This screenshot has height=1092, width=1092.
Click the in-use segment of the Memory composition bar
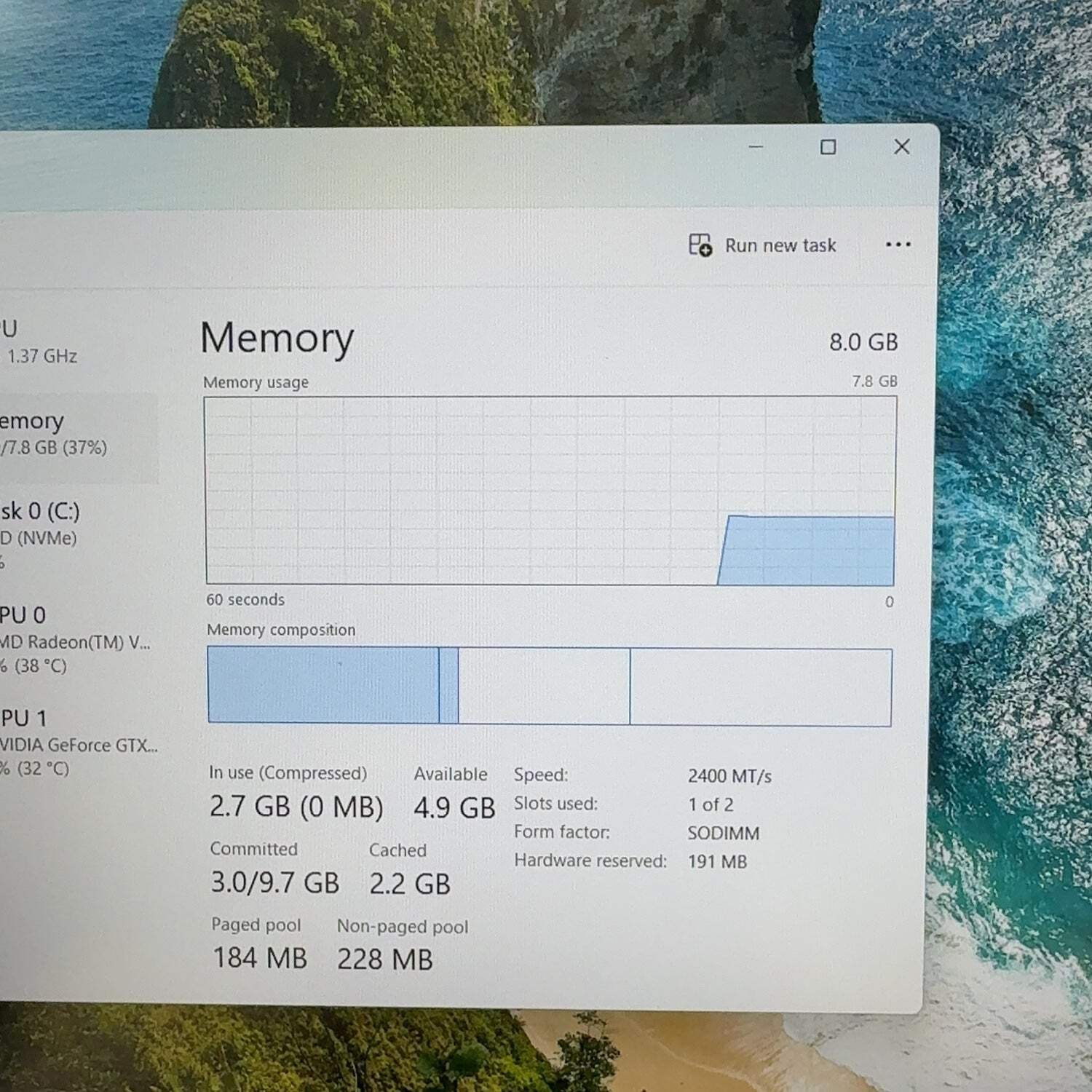(x=323, y=685)
